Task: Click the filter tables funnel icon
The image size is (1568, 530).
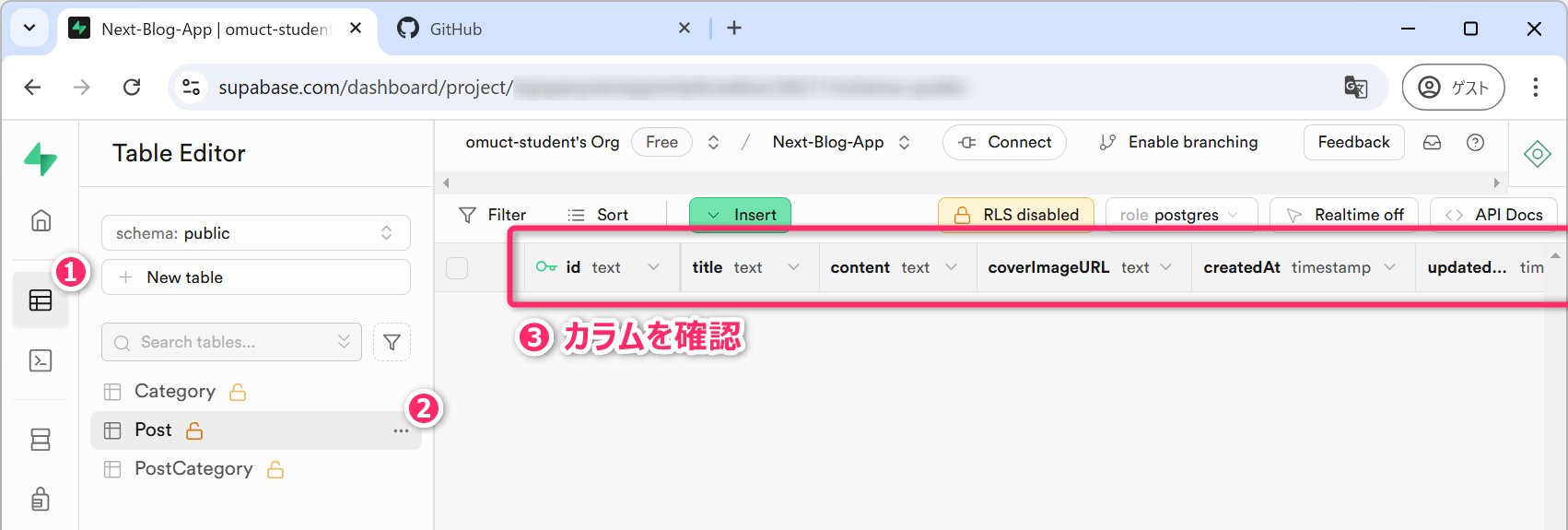Action: click(x=392, y=342)
